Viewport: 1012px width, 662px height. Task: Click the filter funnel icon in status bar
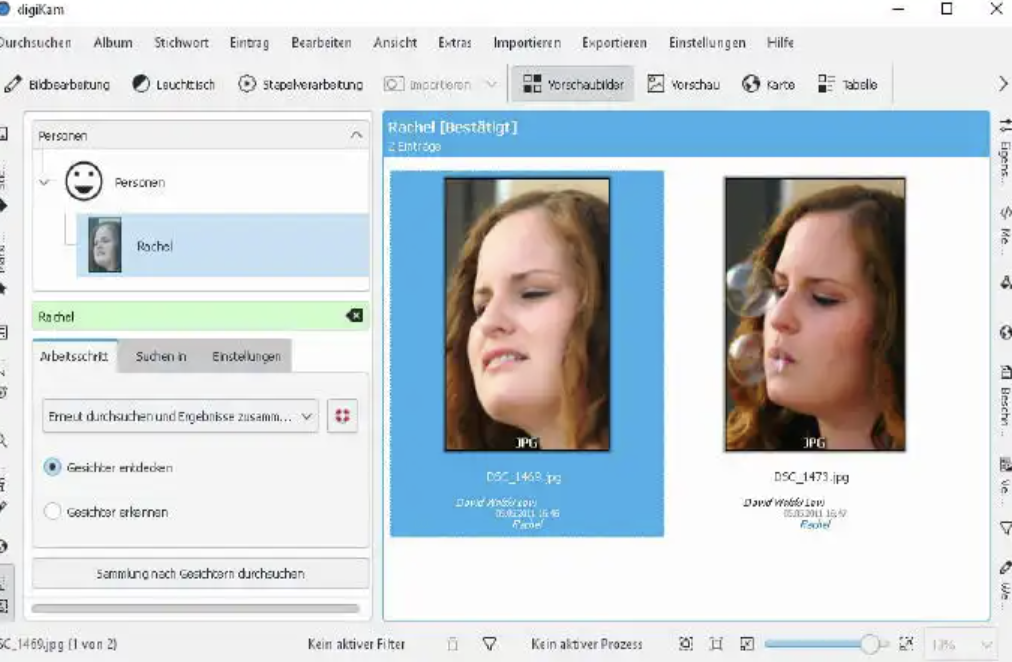pos(490,644)
